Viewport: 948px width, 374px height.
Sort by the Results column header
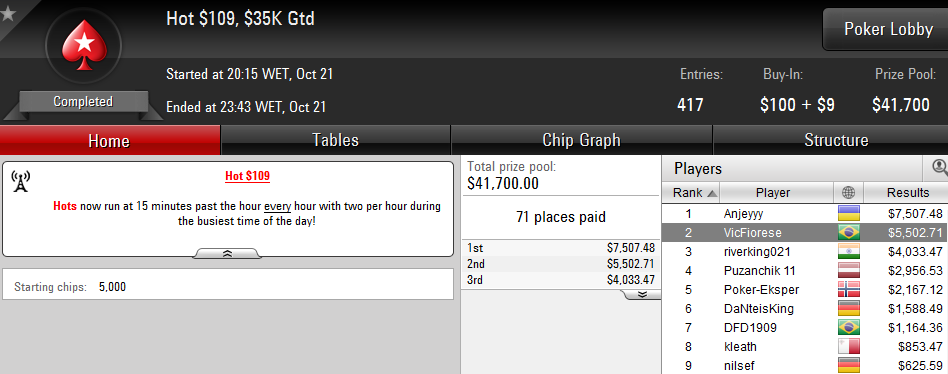907,193
